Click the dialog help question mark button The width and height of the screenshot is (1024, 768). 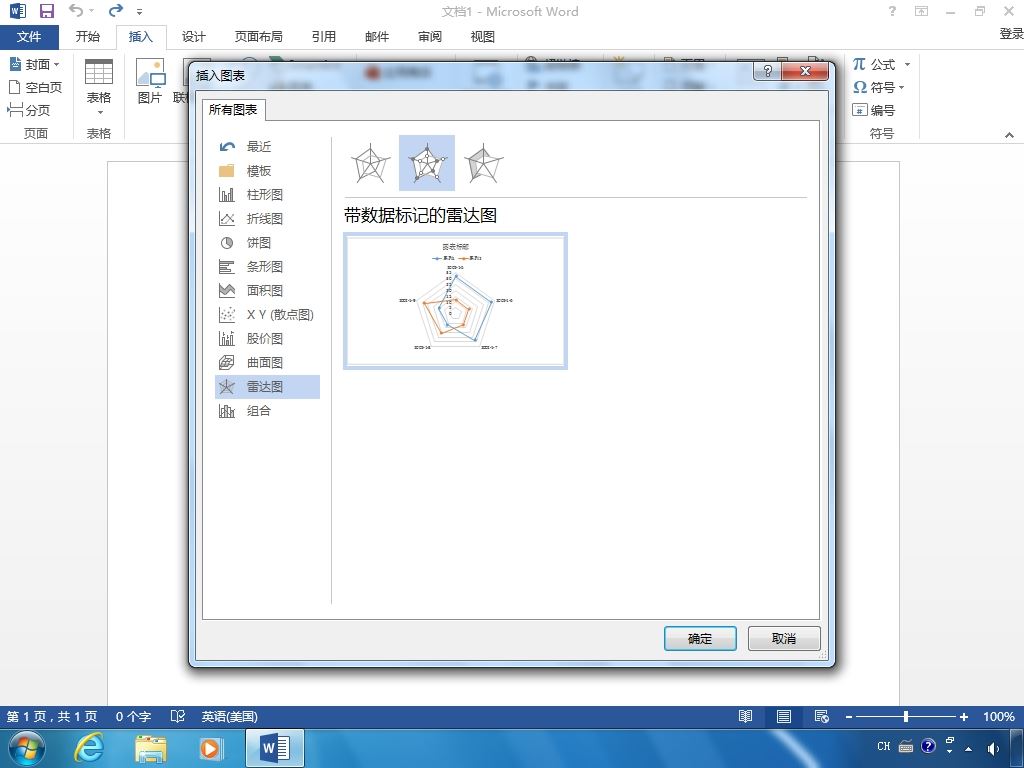[768, 71]
